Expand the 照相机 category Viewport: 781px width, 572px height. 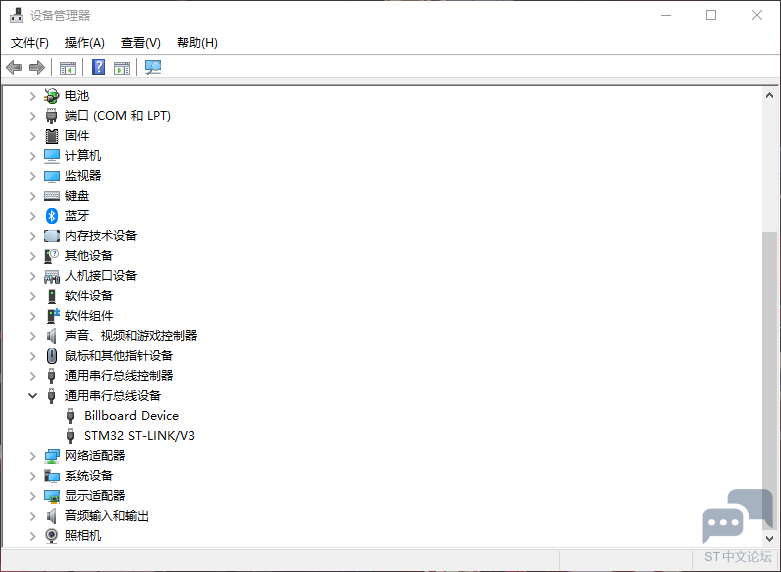(32, 536)
